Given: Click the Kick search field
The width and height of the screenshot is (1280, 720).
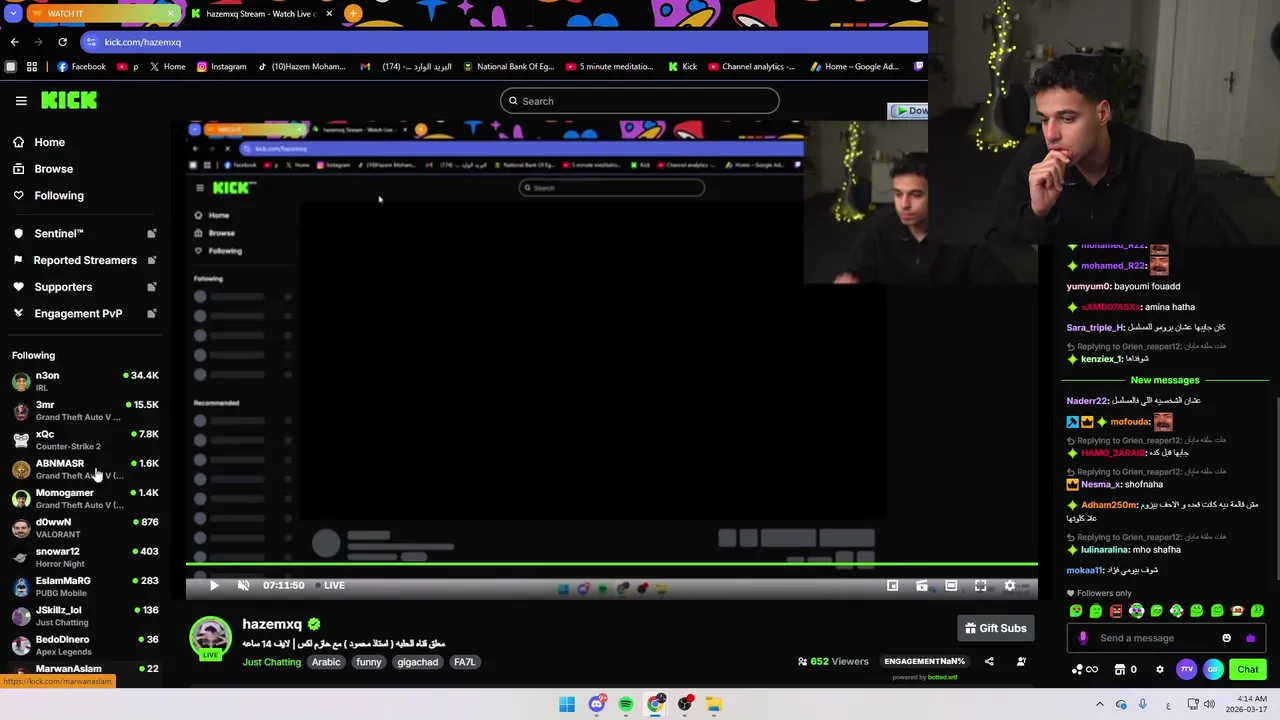Looking at the screenshot, I should pyautogui.click(x=640, y=101).
